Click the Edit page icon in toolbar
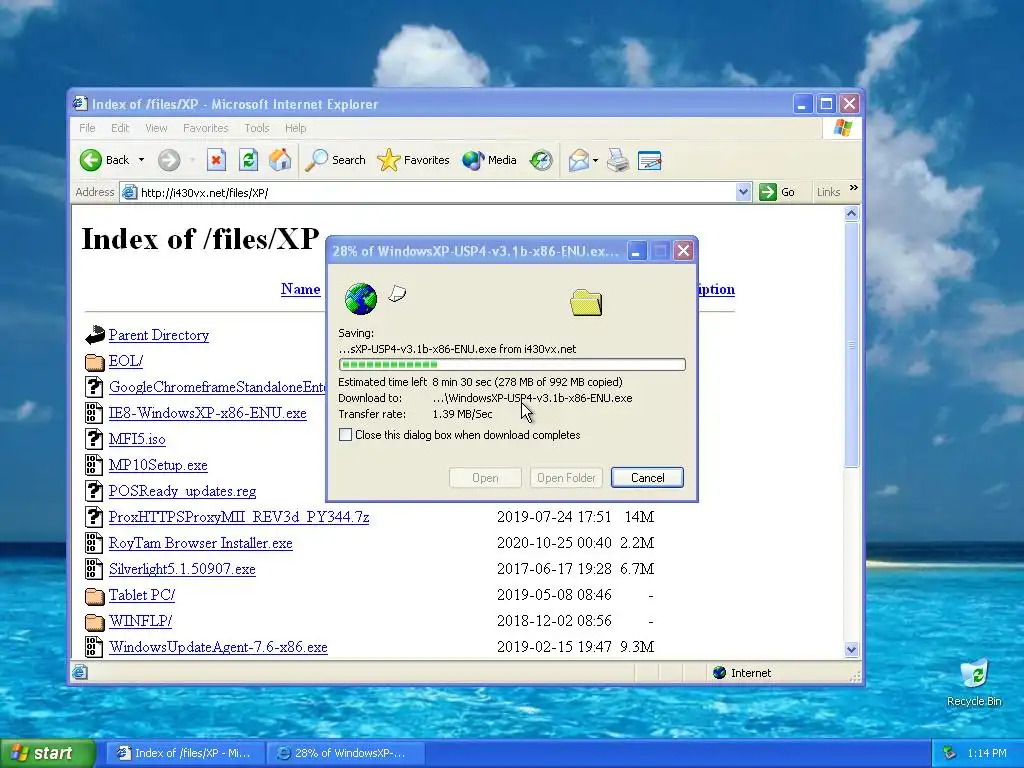The height and width of the screenshot is (768, 1024). click(x=649, y=160)
